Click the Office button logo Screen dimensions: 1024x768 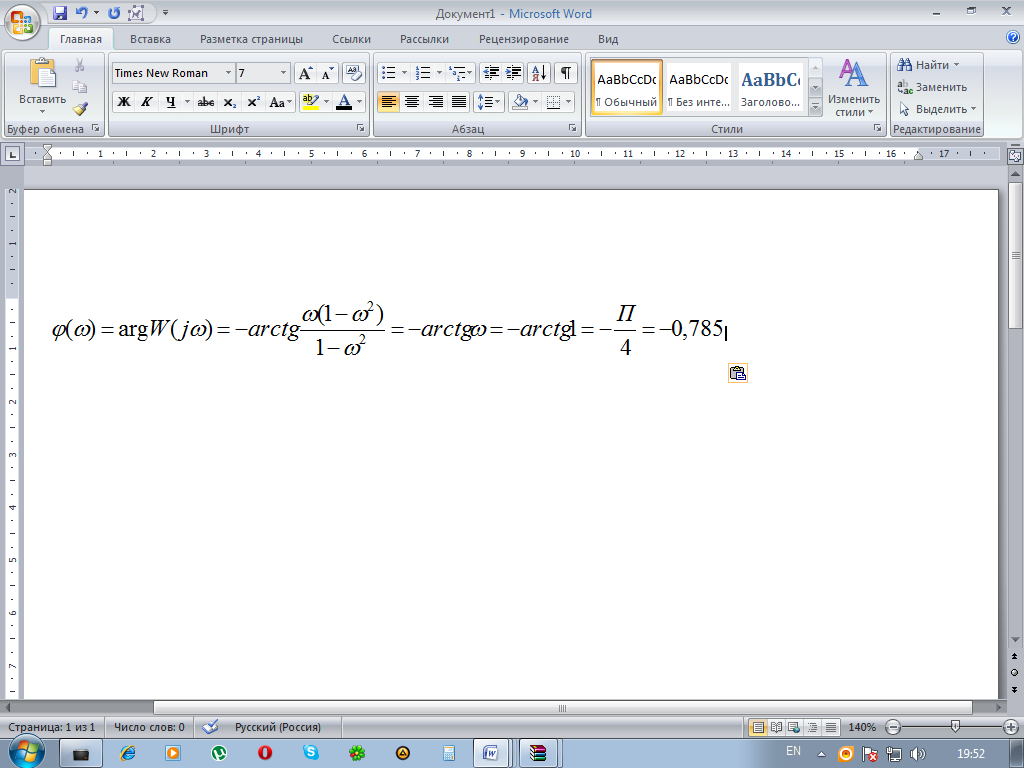[22, 23]
